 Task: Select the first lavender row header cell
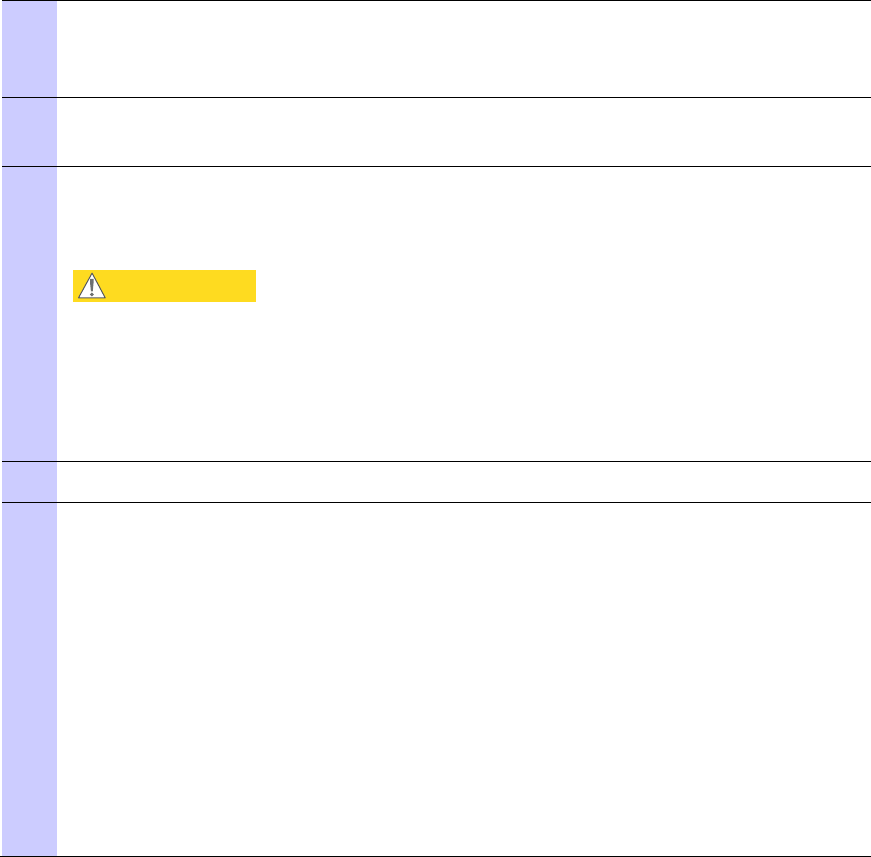coord(29,49)
